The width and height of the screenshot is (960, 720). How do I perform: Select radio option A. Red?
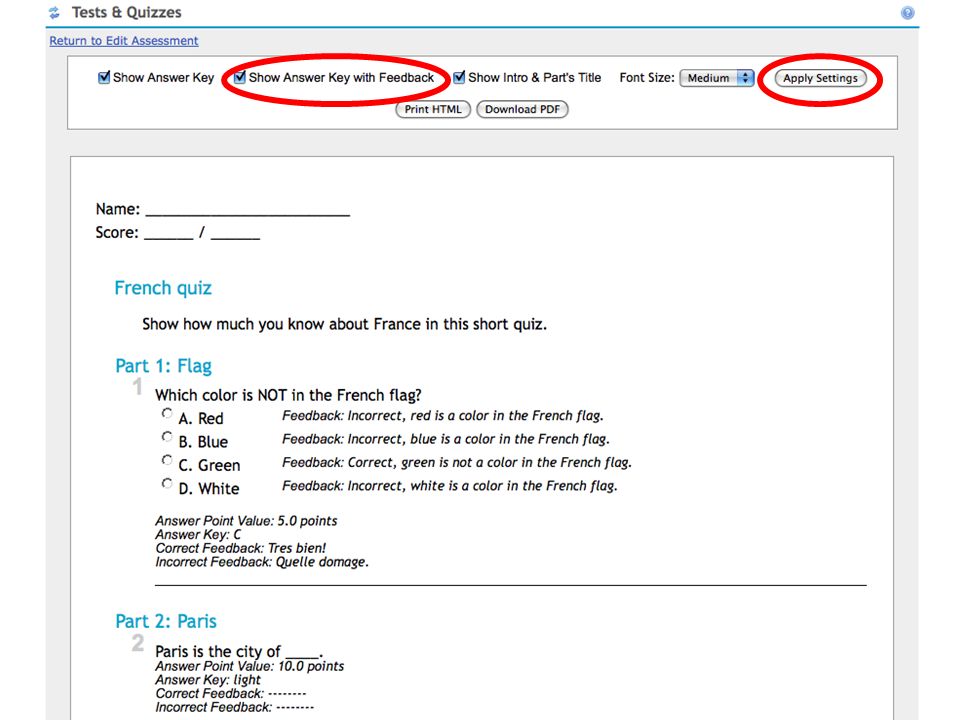point(167,413)
